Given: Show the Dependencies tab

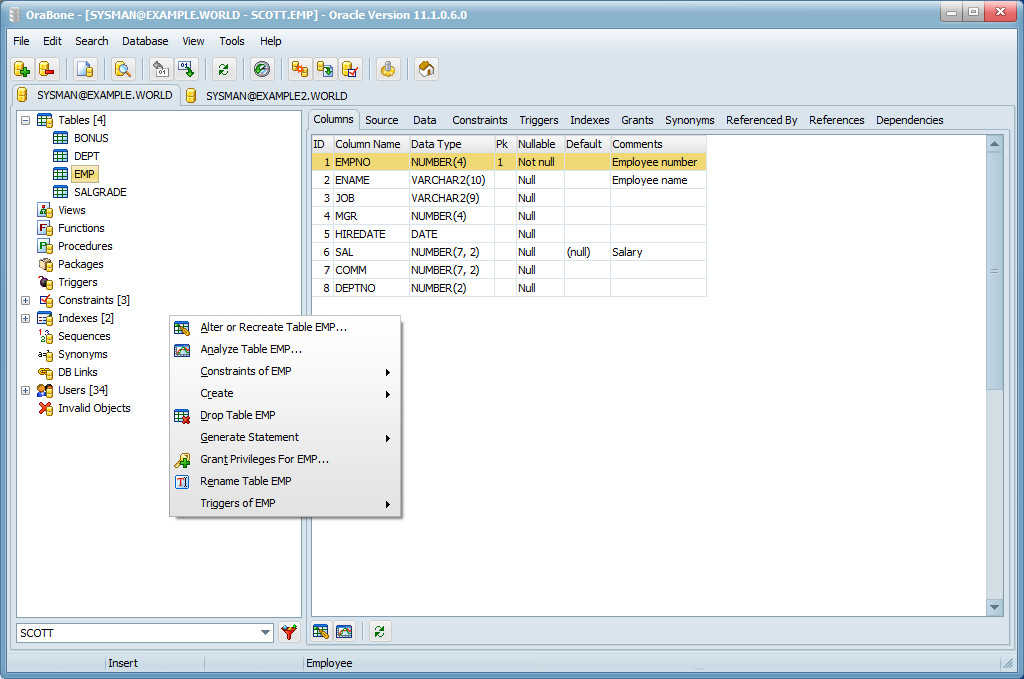Looking at the screenshot, I should [910, 120].
